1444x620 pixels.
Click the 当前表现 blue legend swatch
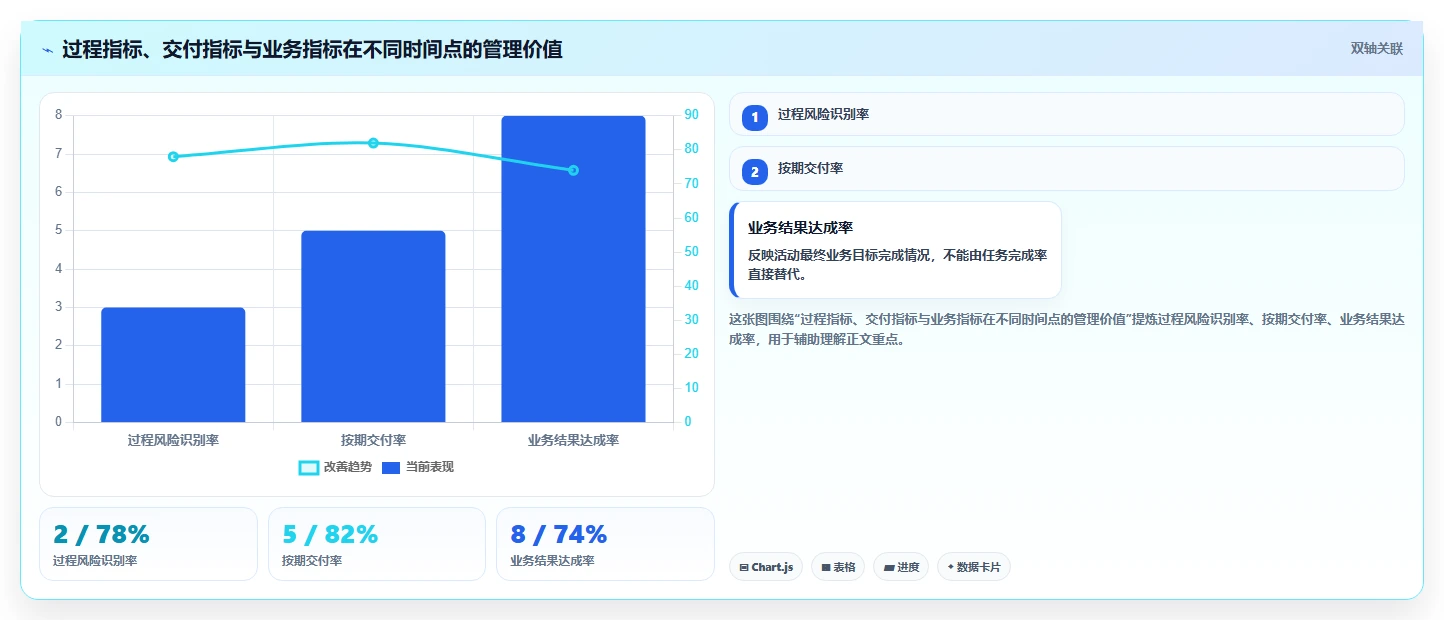(x=391, y=468)
